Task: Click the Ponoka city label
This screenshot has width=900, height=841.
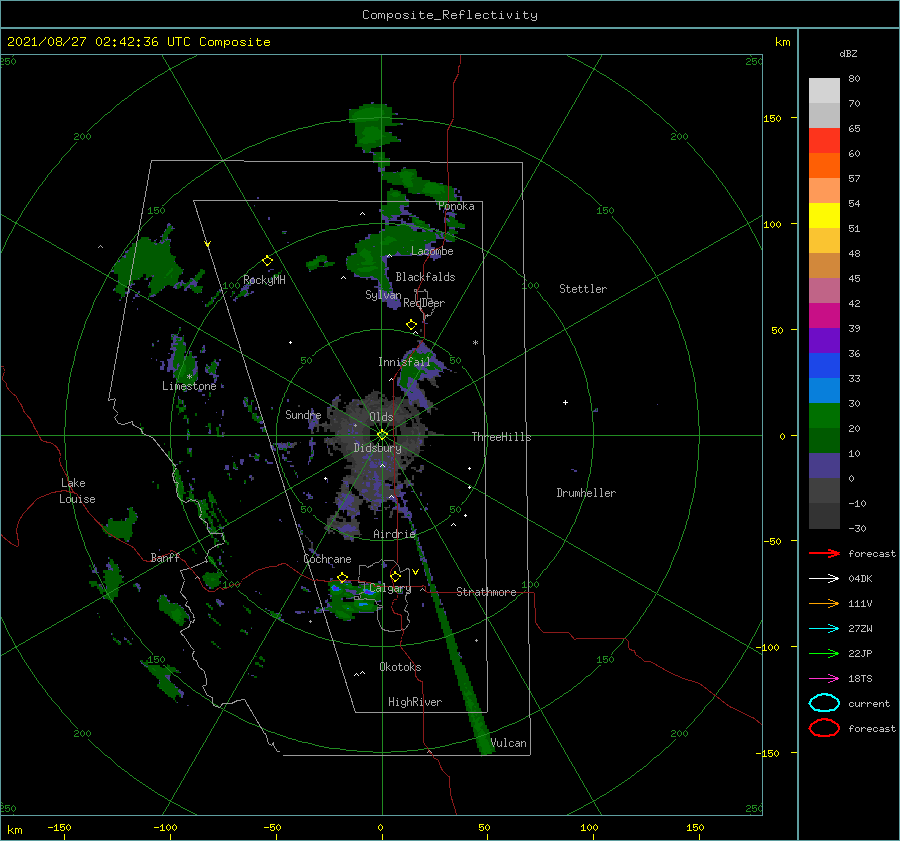Action: [x=456, y=206]
